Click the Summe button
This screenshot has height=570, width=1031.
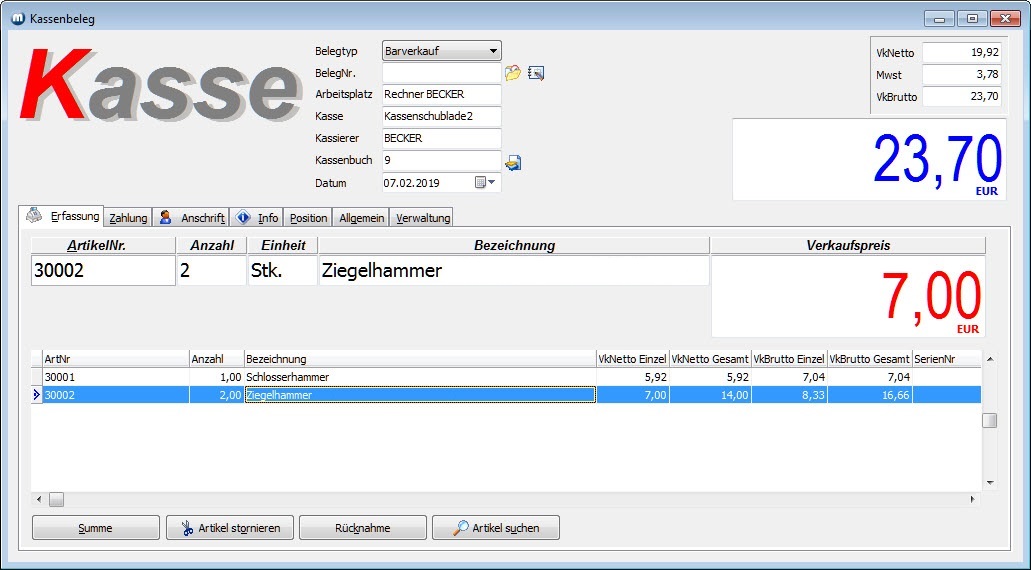[96, 528]
